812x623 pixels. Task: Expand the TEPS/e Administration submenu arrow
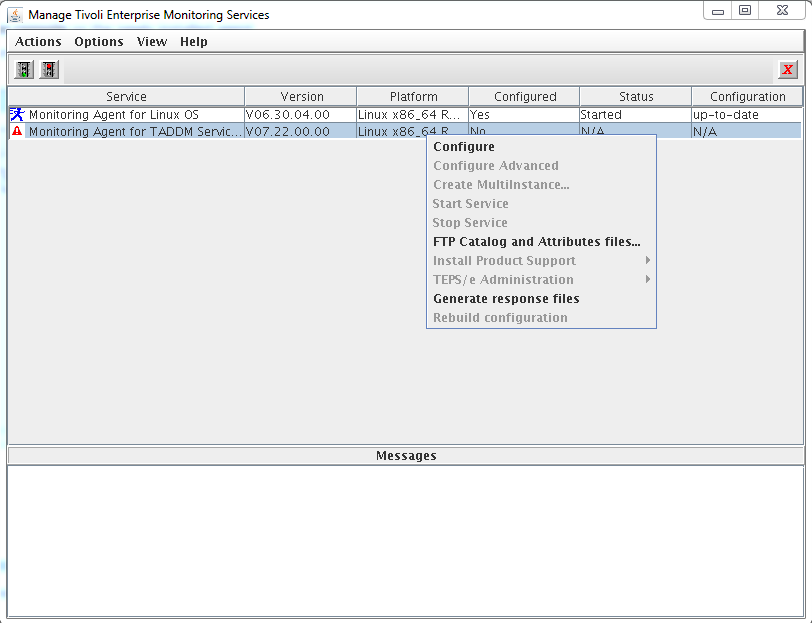coord(647,280)
